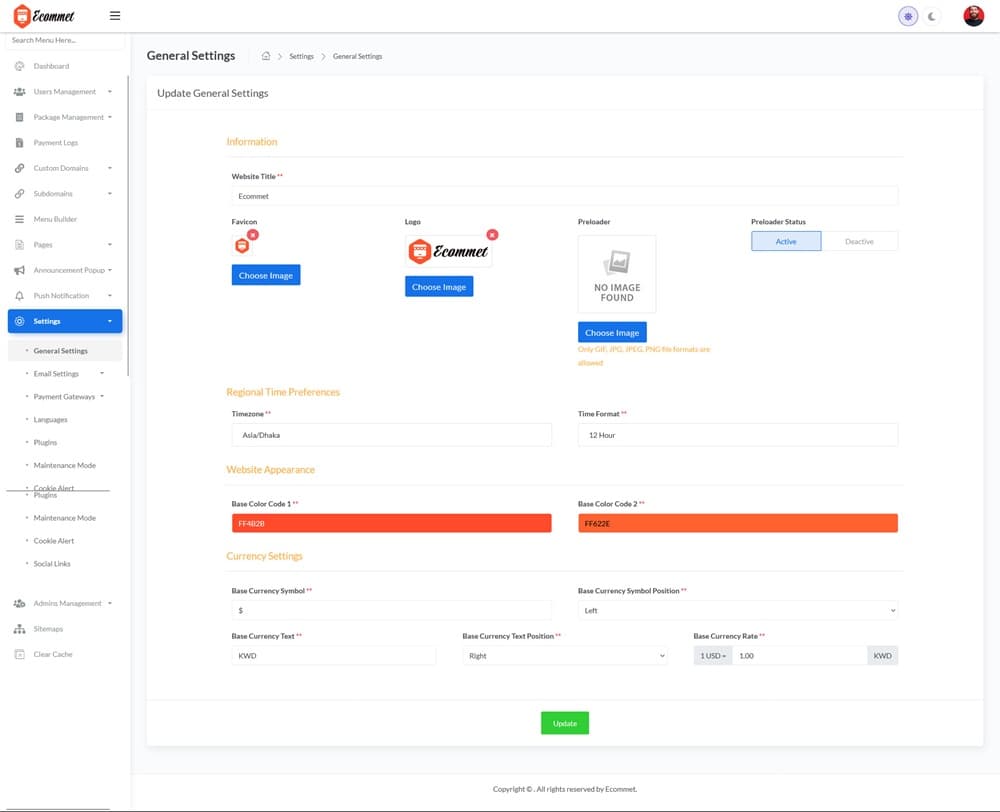The image size is (1000, 812).
Task: Switch to dark mode moon icon
Action: [x=932, y=16]
